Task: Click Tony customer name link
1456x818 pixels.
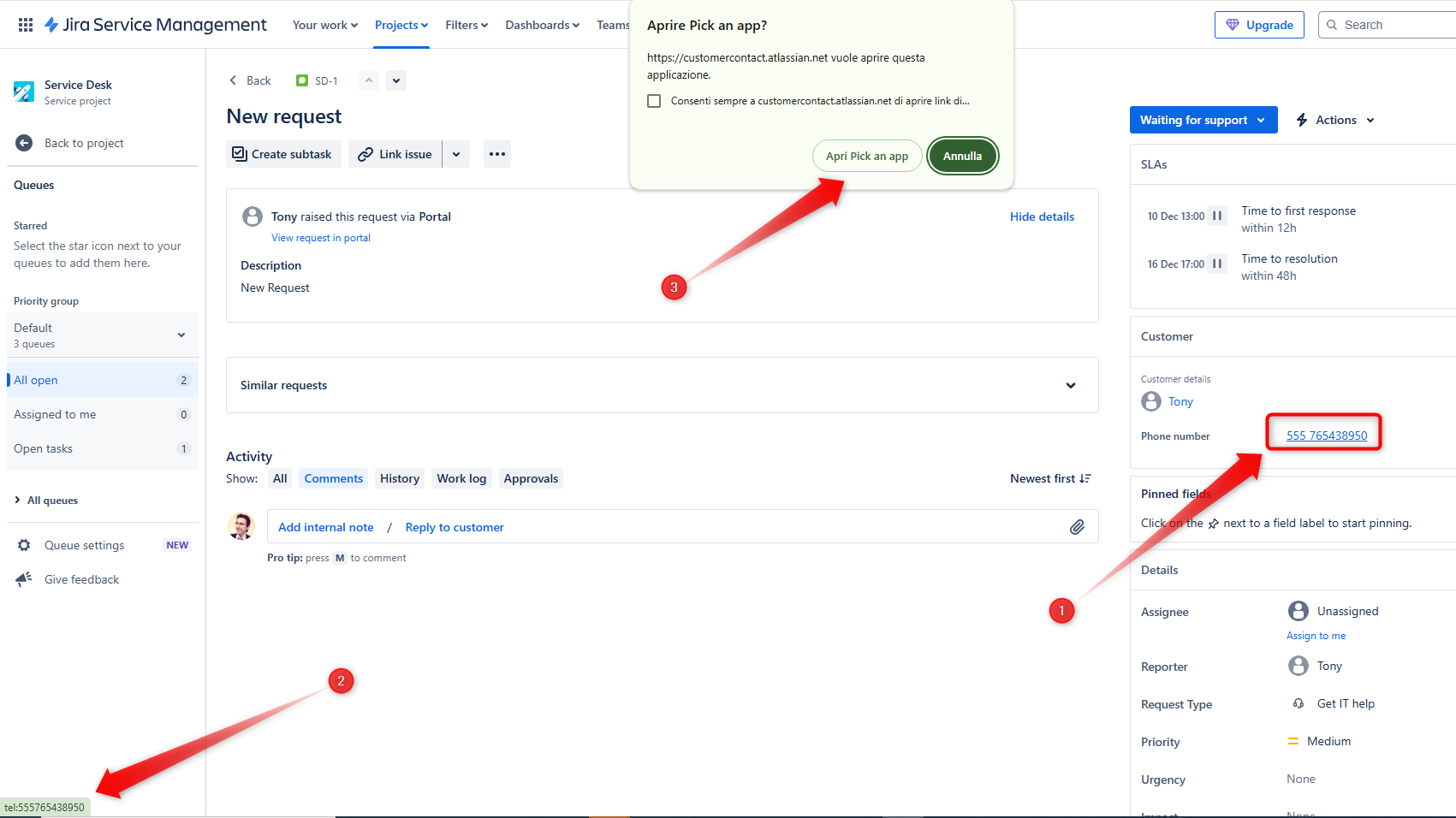Action: (x=1180, y=401)
